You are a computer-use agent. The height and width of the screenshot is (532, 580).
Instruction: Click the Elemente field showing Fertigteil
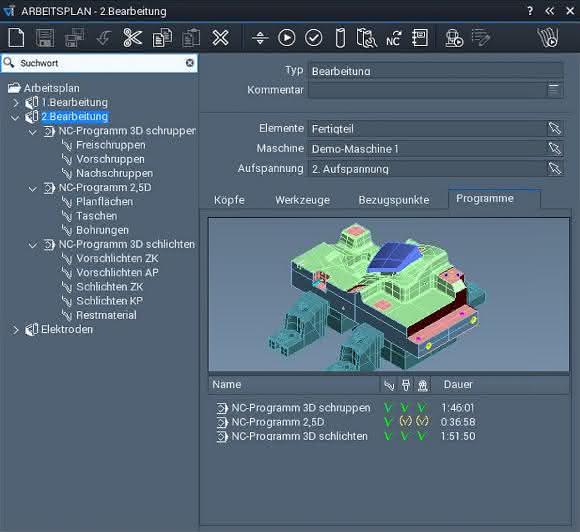(x=427, y=129)
